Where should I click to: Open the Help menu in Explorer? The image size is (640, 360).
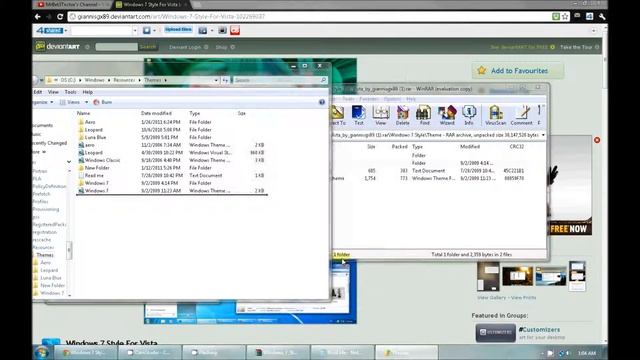pos(87,92)
